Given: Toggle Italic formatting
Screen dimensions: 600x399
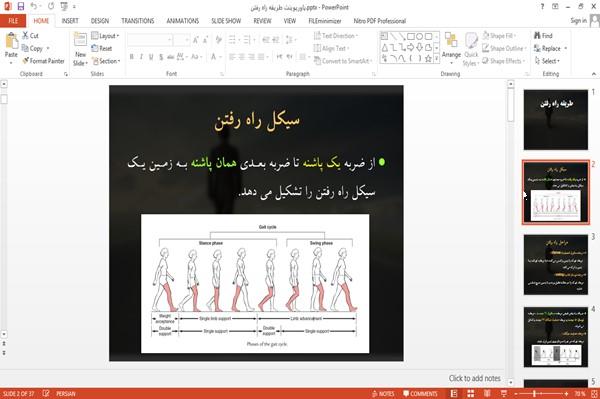Looking at the screenshot, I should (x=141, y=57).
